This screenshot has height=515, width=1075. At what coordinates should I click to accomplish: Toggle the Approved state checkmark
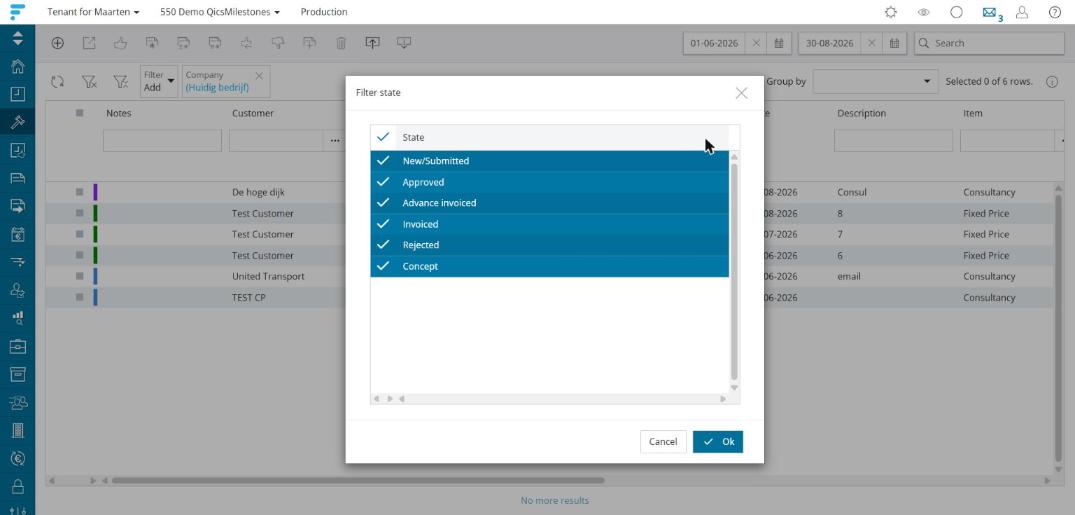click(x=383, y=182)
